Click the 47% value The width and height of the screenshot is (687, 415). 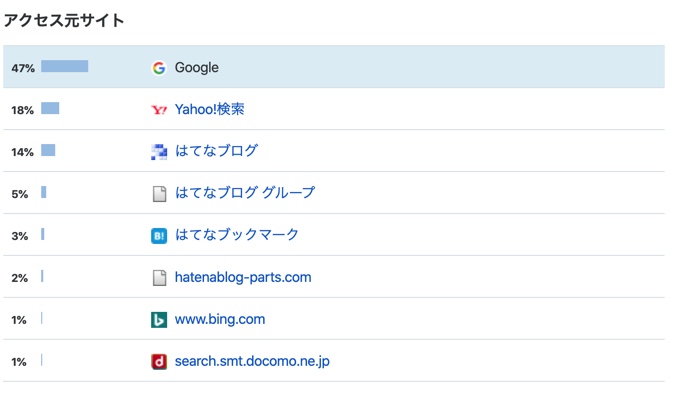click(23, 68)
